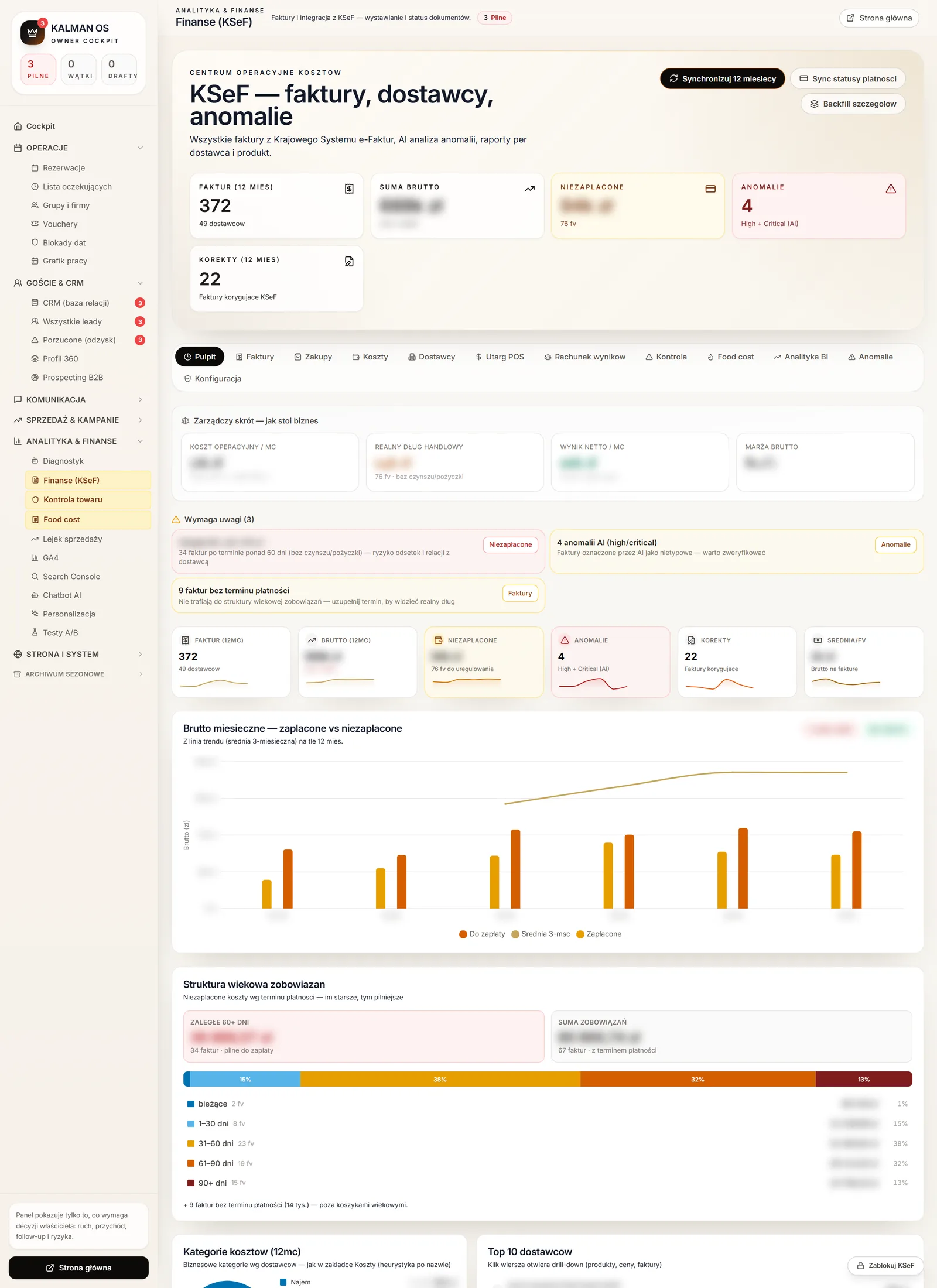
Task: Click the Personalizacja sparkle icon
Action: [x=35, y=614]
